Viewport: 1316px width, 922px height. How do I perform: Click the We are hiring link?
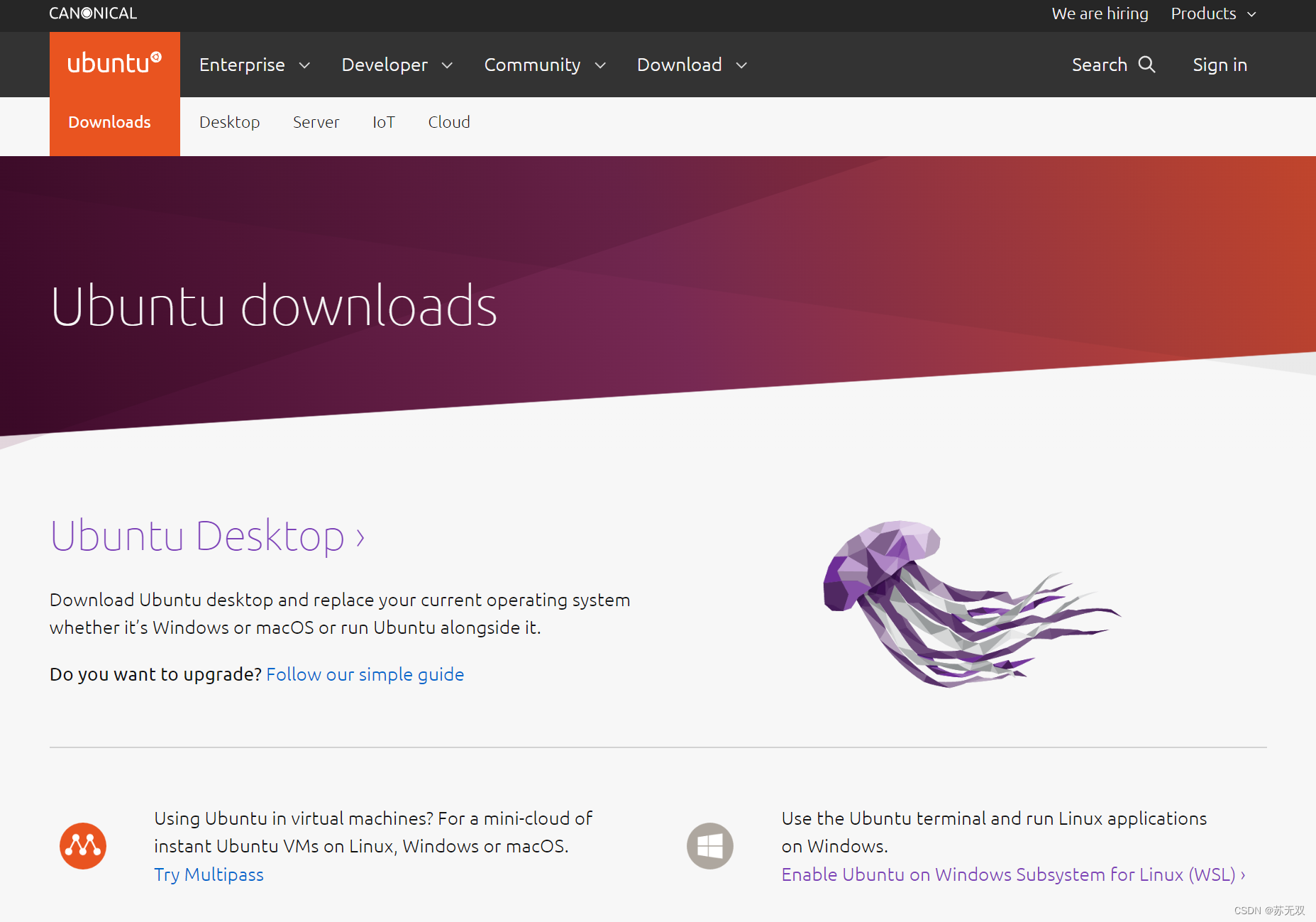[x=1100, y=13]
